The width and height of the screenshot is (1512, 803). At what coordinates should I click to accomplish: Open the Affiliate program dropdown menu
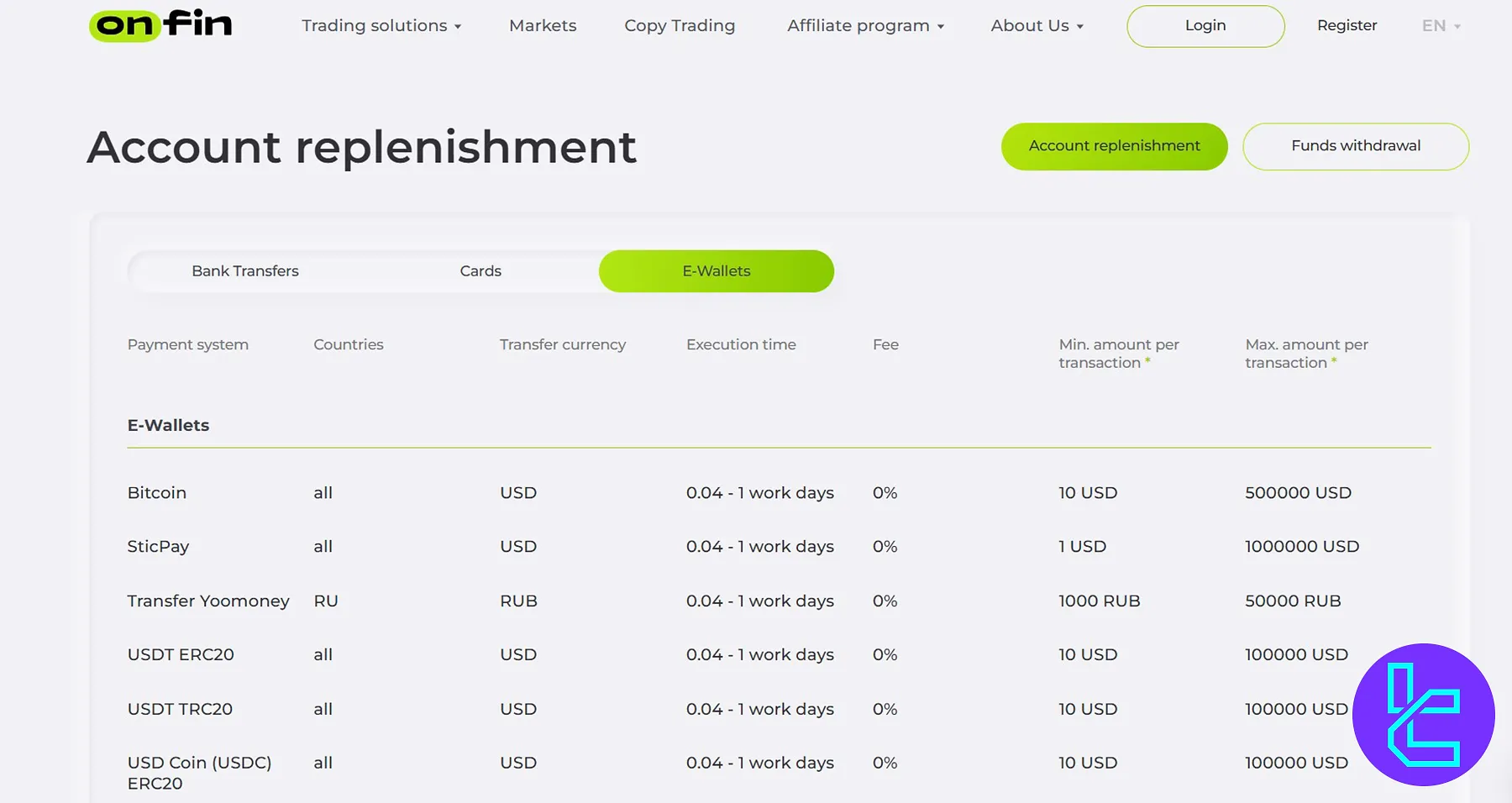(865, 26)
